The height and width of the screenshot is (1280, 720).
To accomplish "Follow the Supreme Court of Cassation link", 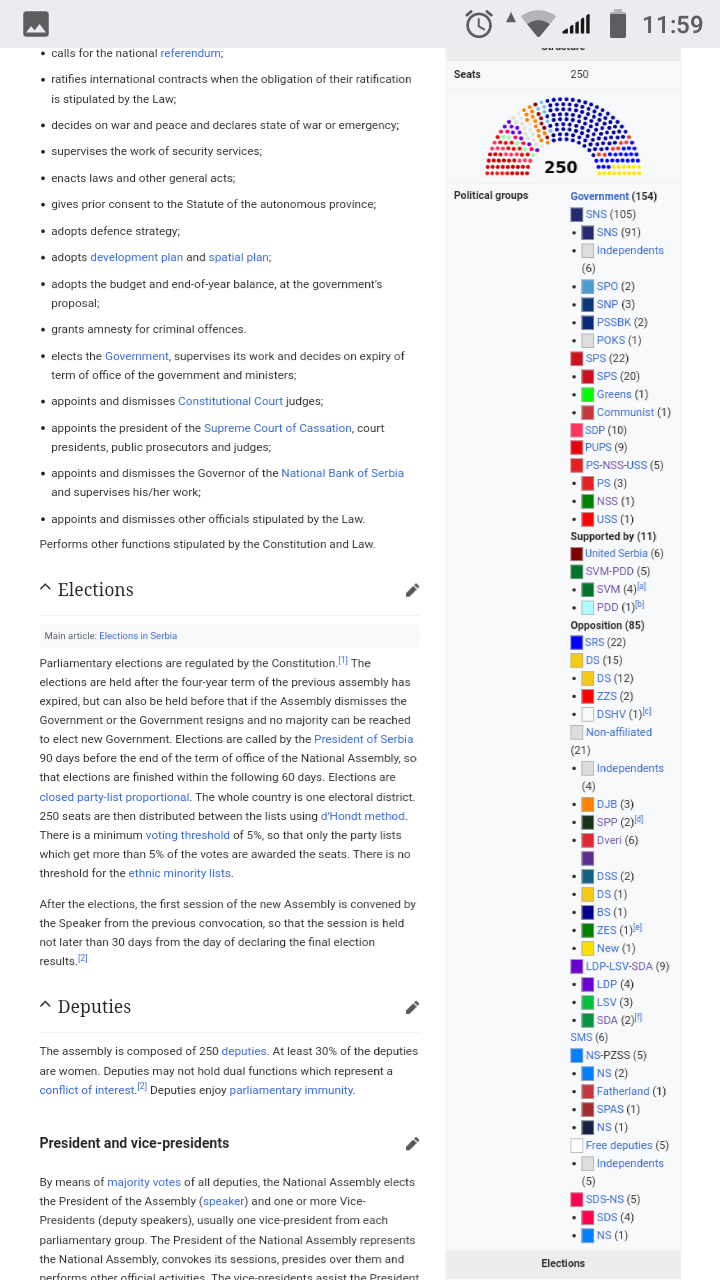I will click(x=278, y=428).
